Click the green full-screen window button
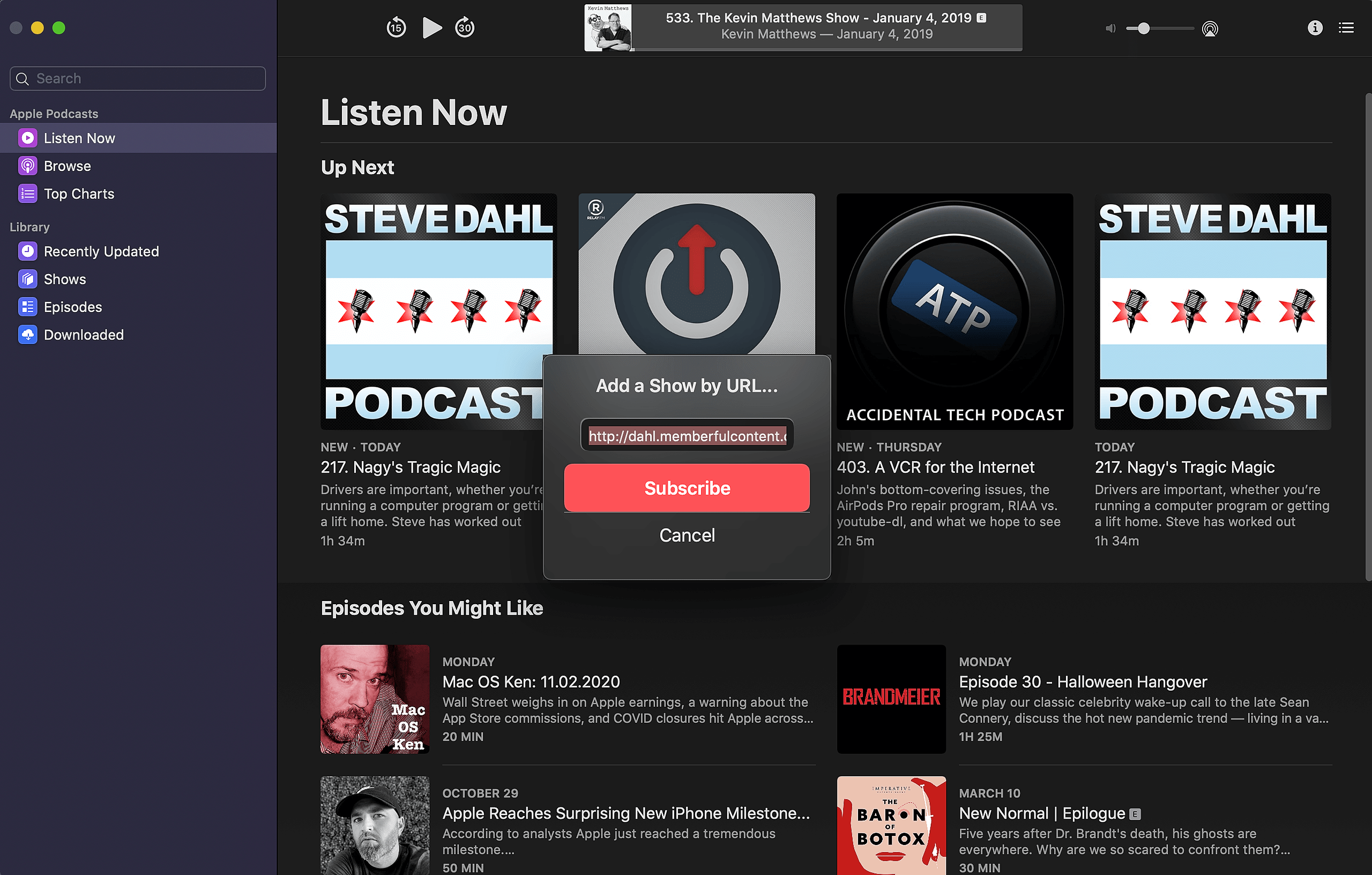 tap(59, 28)
